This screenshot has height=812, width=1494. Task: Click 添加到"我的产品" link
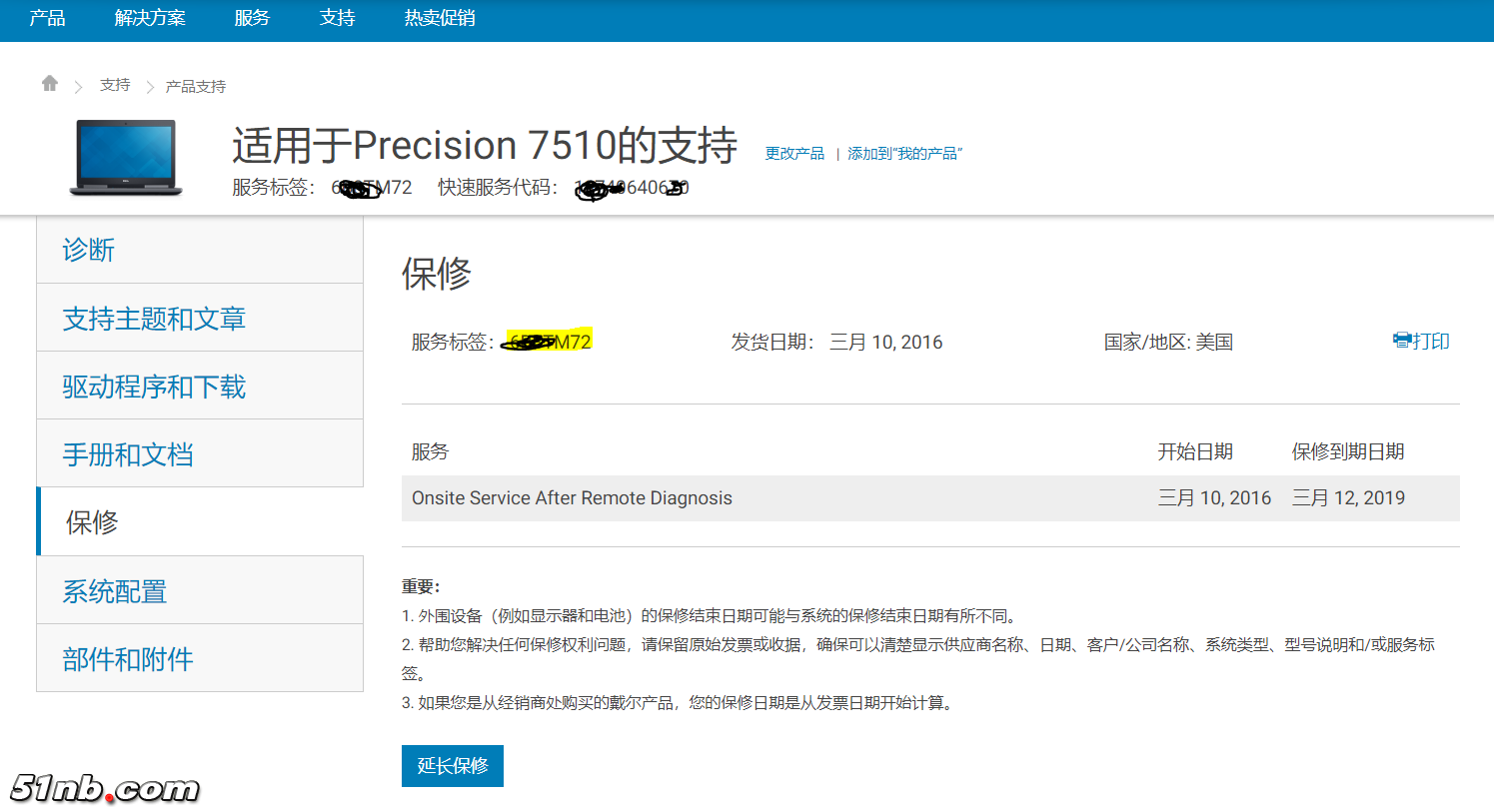click(x=904, y=154)
